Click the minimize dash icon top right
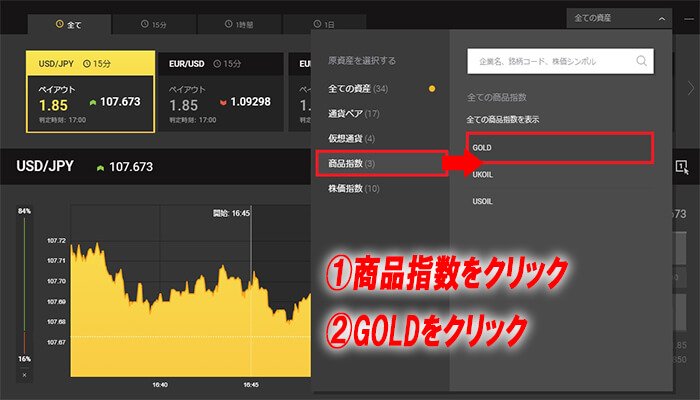This screenshot has width=700, height=400. [x=689, y=19]
